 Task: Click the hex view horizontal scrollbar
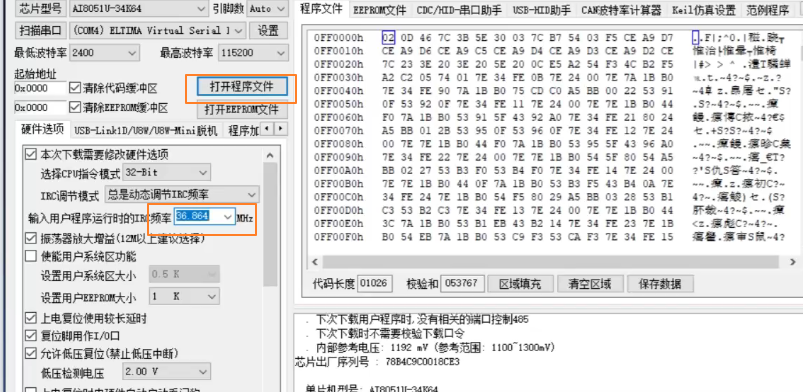pos(554,262)
